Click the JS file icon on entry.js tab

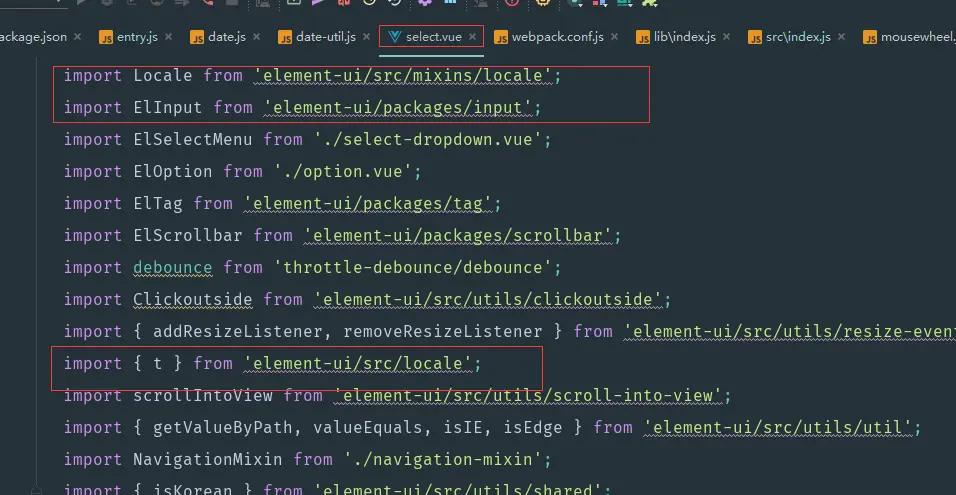click(106, 38)
